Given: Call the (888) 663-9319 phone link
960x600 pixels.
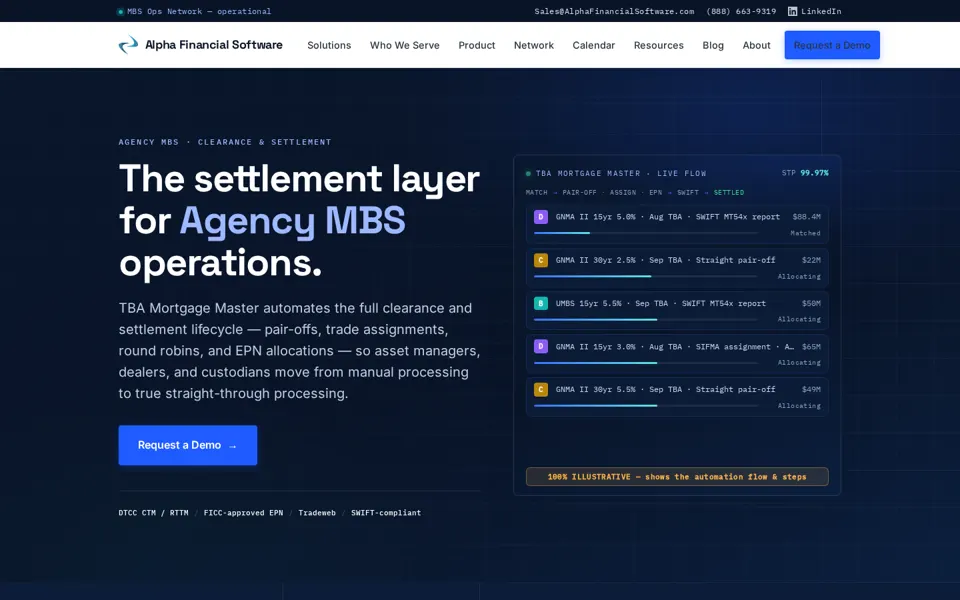Looking at the screenshot, I should [741, 11].
